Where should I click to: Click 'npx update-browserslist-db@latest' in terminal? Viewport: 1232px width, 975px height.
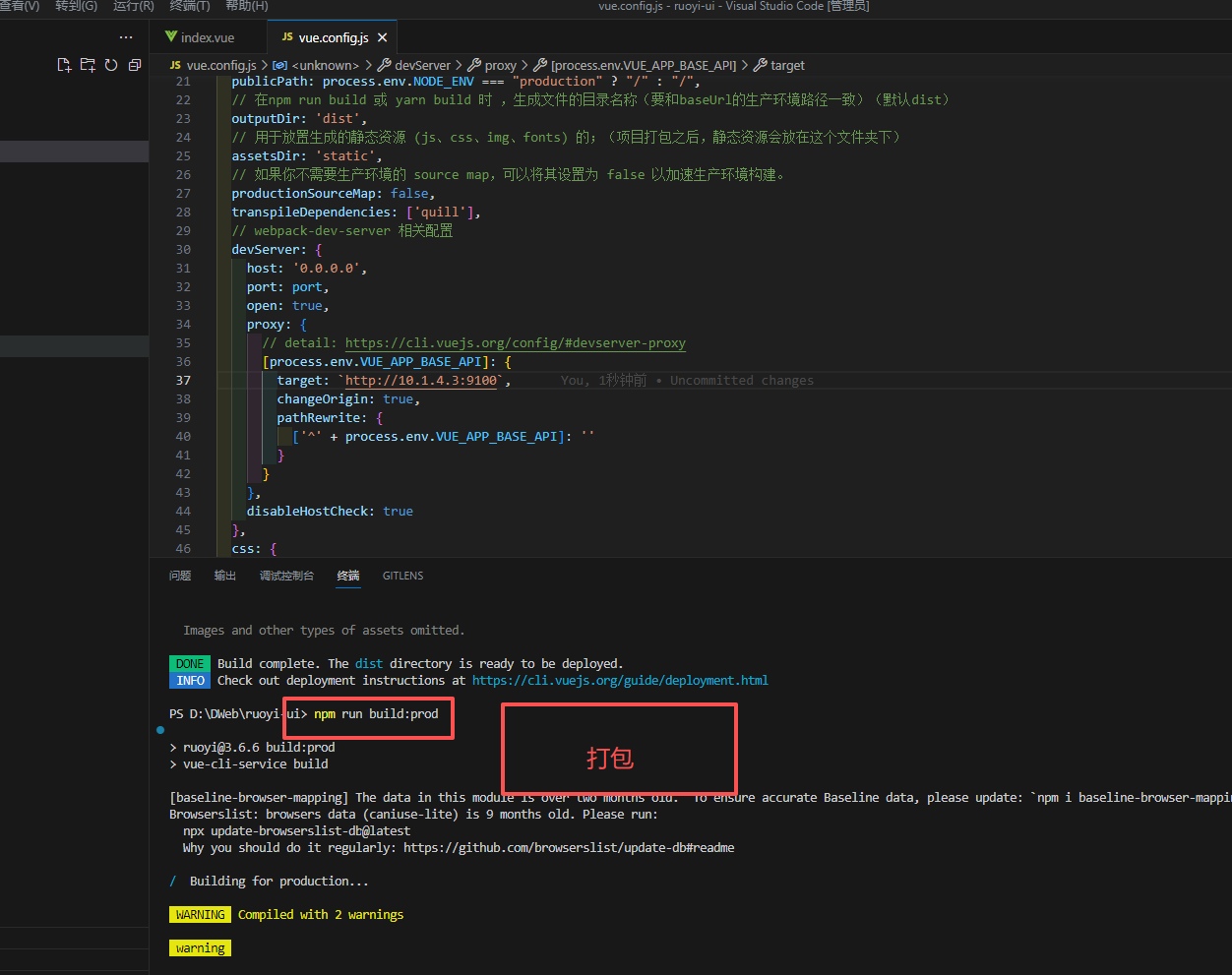click(296, 830)
